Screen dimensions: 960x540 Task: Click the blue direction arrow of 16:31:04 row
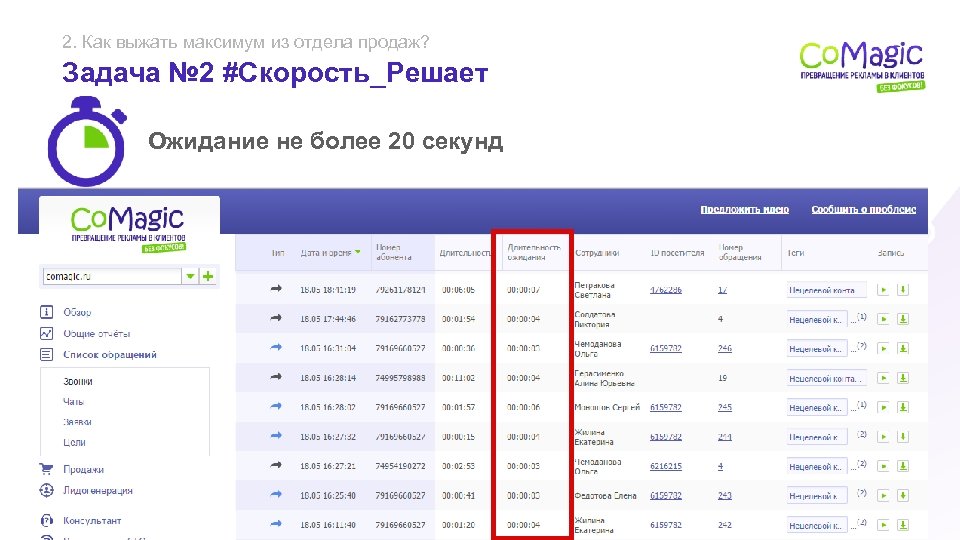tap(276, 347)
